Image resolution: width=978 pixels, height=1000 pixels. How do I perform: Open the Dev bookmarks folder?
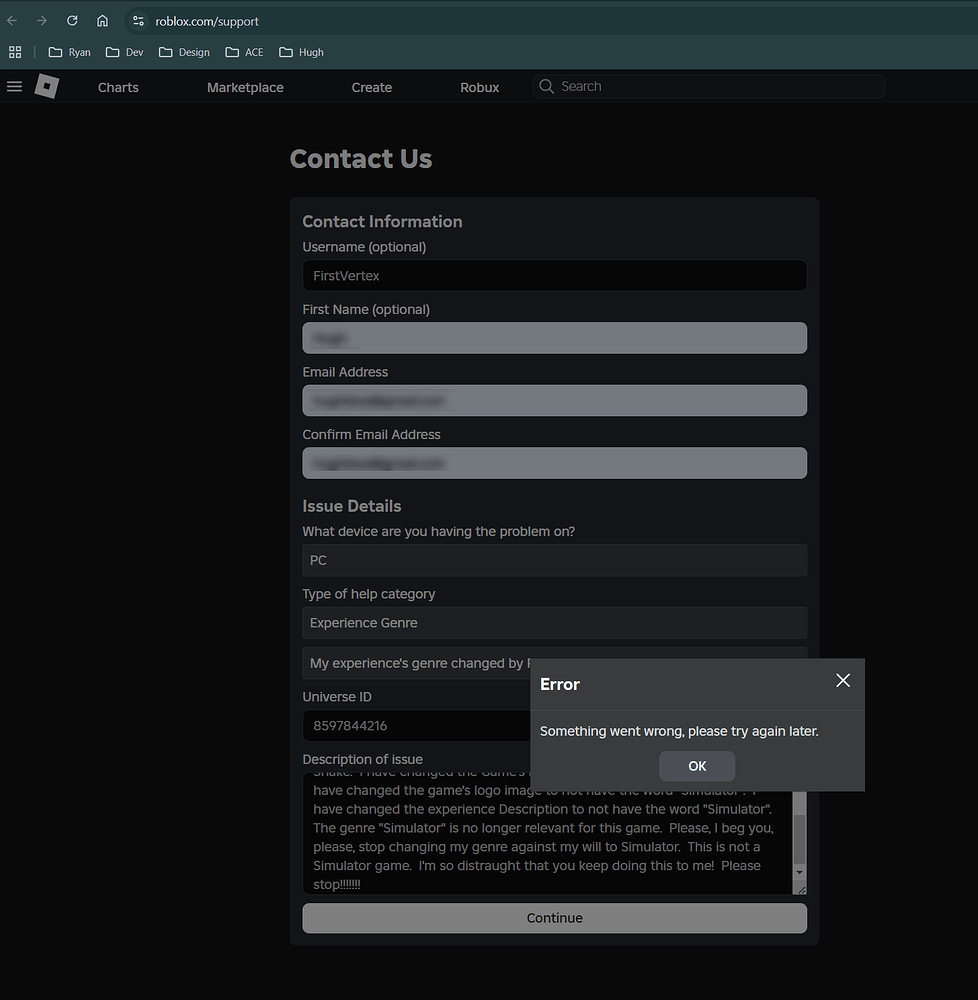pos(123,52)
